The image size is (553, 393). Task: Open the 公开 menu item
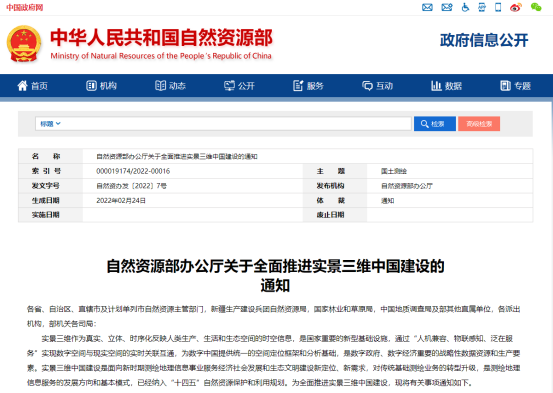click(239, 86)
